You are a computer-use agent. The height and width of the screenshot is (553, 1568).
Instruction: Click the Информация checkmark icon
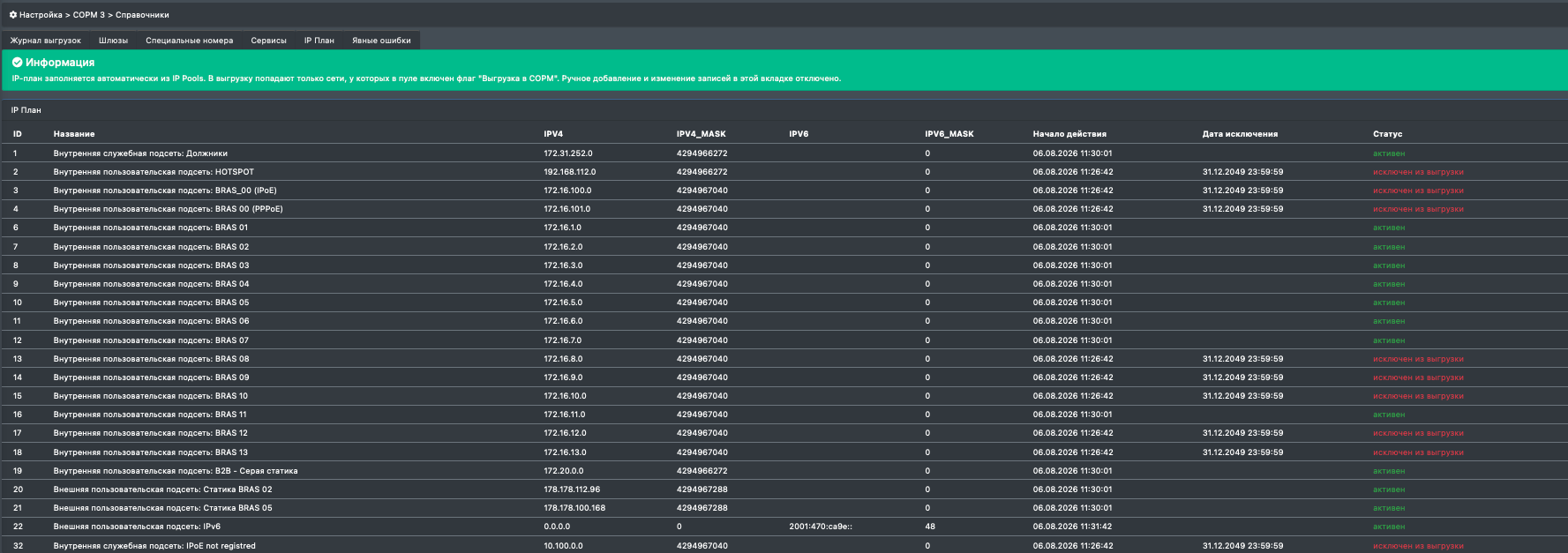point(17,63)
